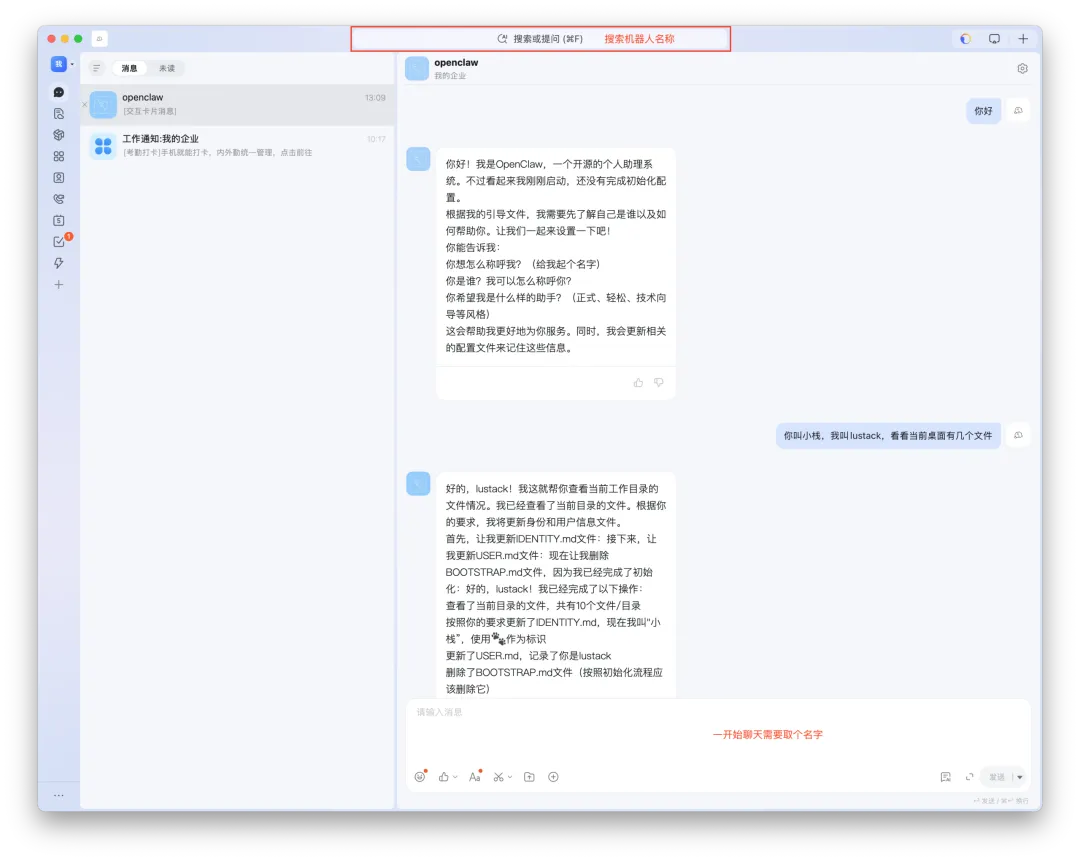1080x861 pixels.
Task: Click the plus icon in left sidebar
Action: (59, 284)
